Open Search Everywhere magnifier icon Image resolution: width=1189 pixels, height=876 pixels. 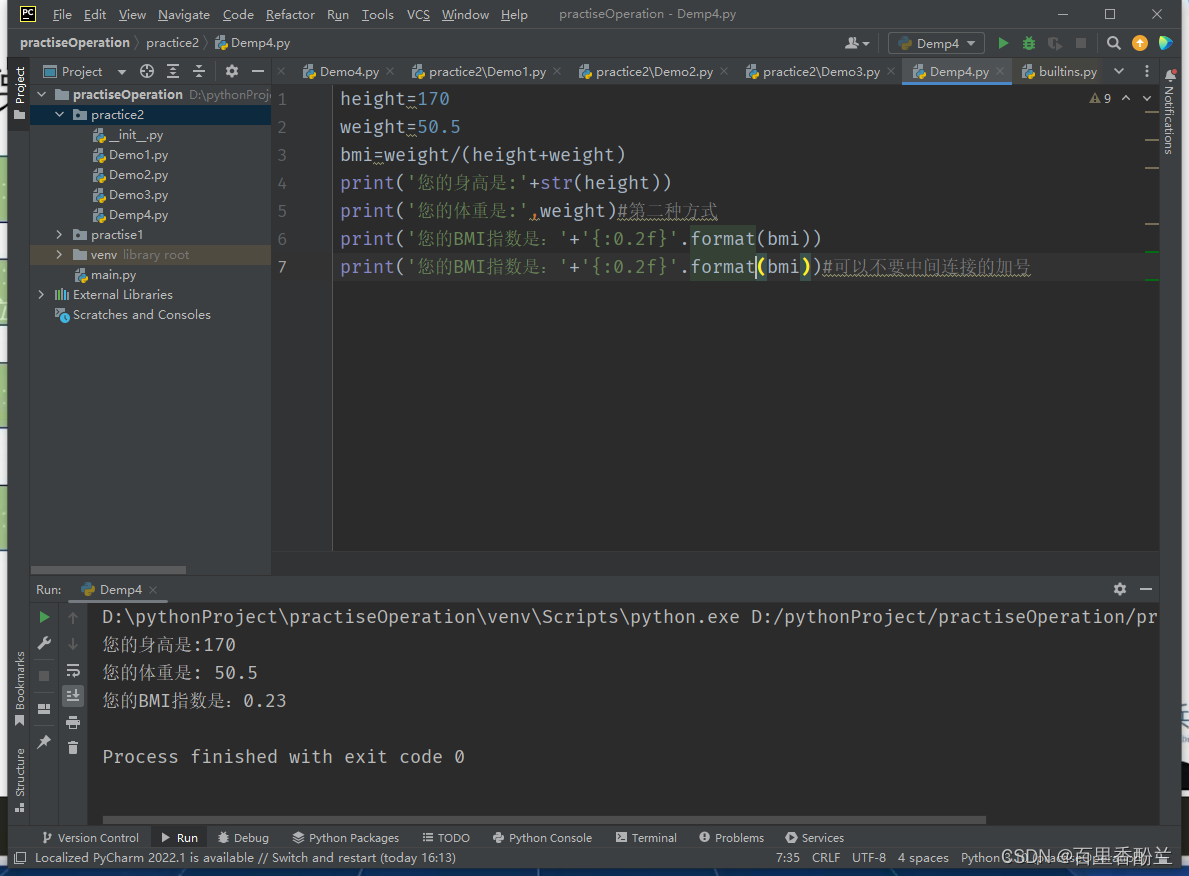[x=1113, y=43]
